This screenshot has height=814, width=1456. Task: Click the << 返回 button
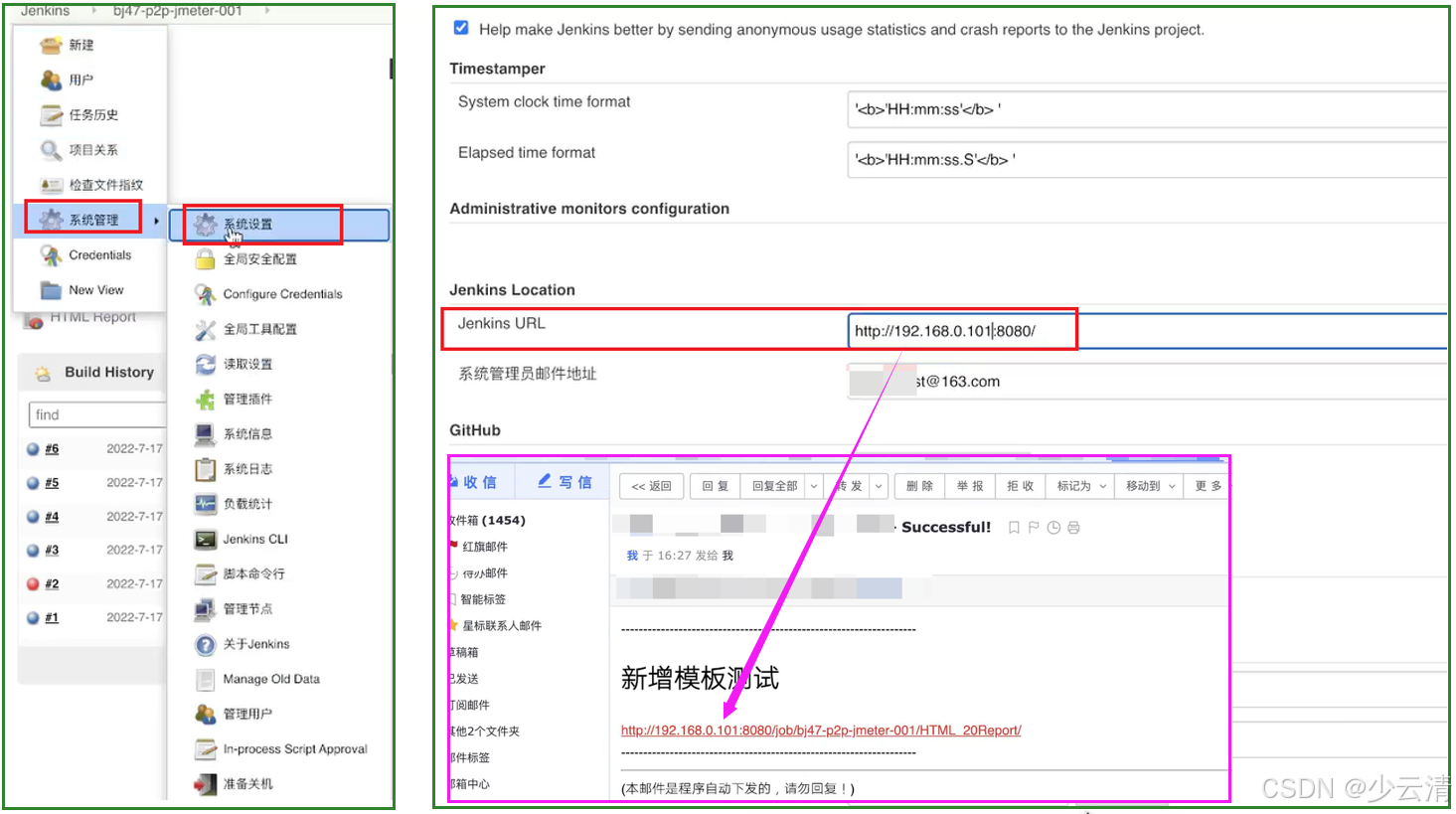(x=651, y=486)
